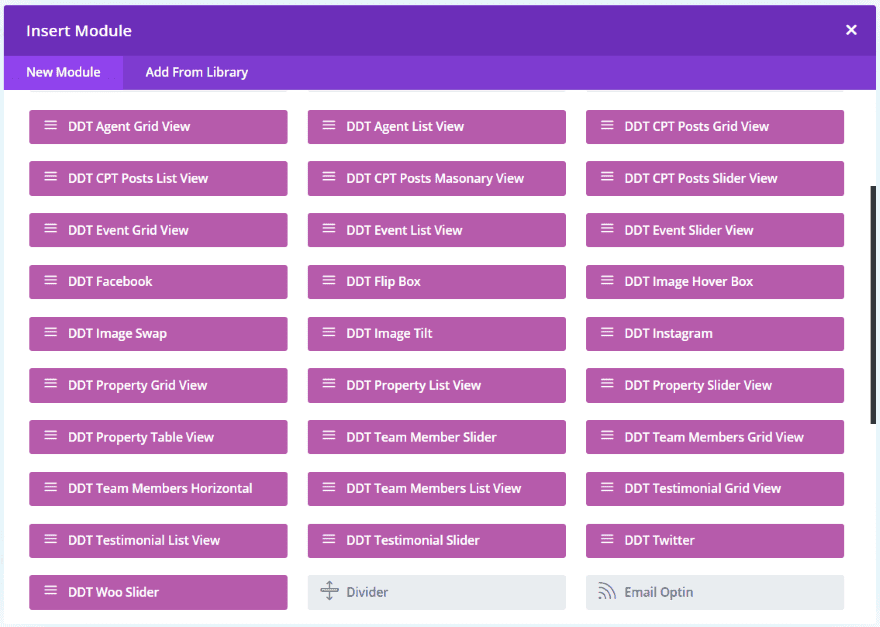Choose the DDT Testimonial List View module
The height and width of the screenshot is (627, 880).
coord(158,541)
